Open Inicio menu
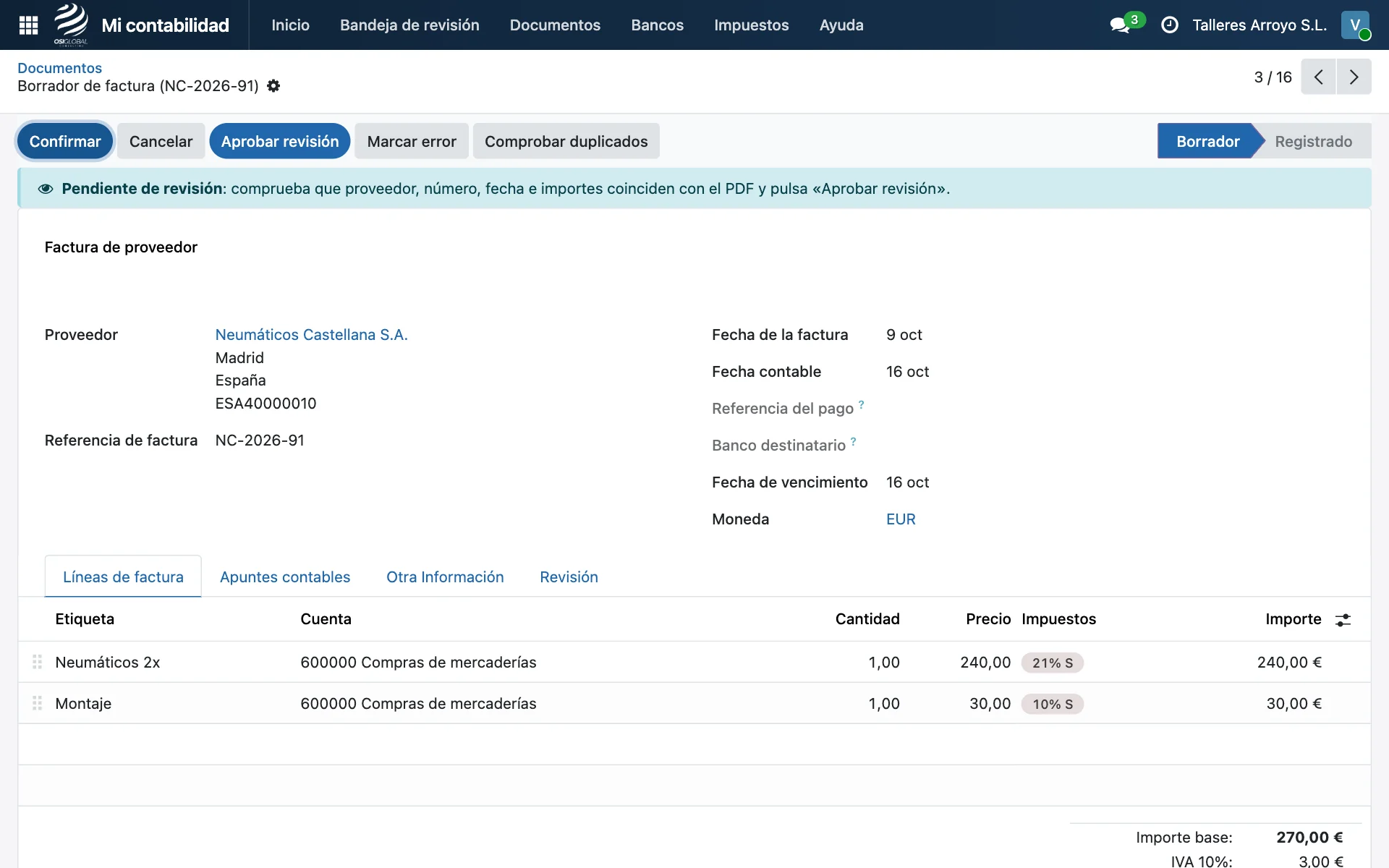 coord(290,25)
